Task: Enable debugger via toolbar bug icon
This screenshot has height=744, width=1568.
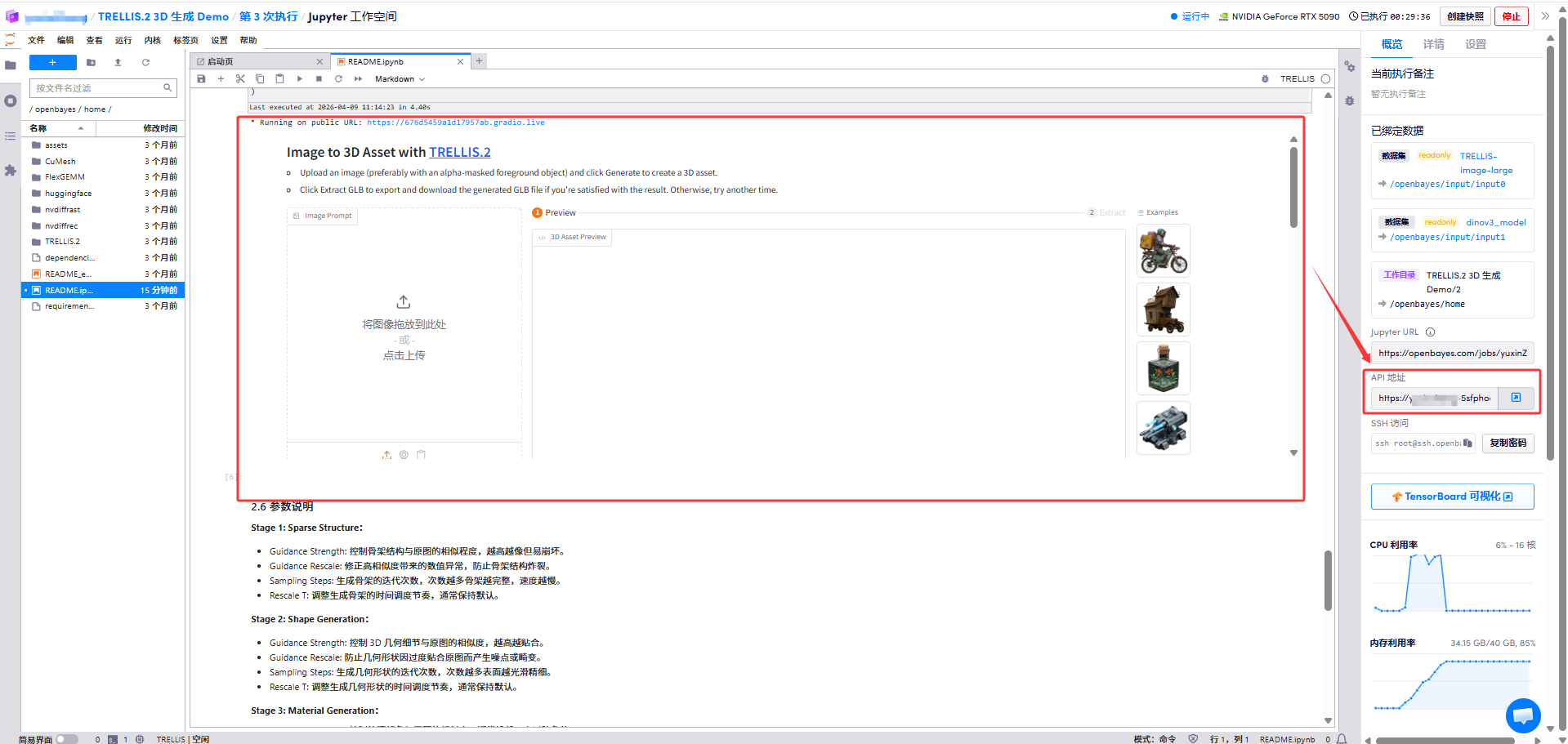Action: click(x=1265, y=79)
